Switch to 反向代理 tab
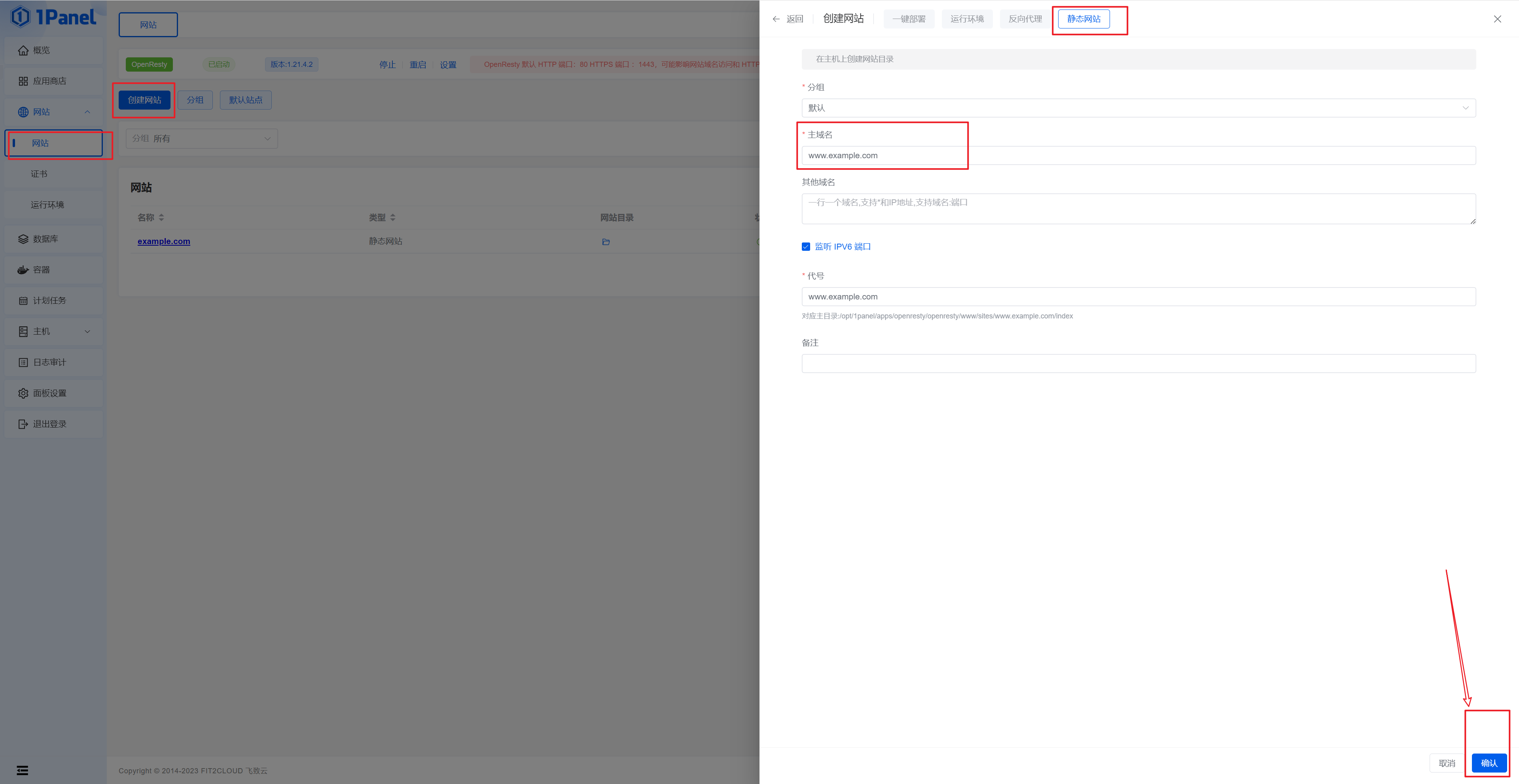Screen dimensions: 1519x784 [1025, 19]
